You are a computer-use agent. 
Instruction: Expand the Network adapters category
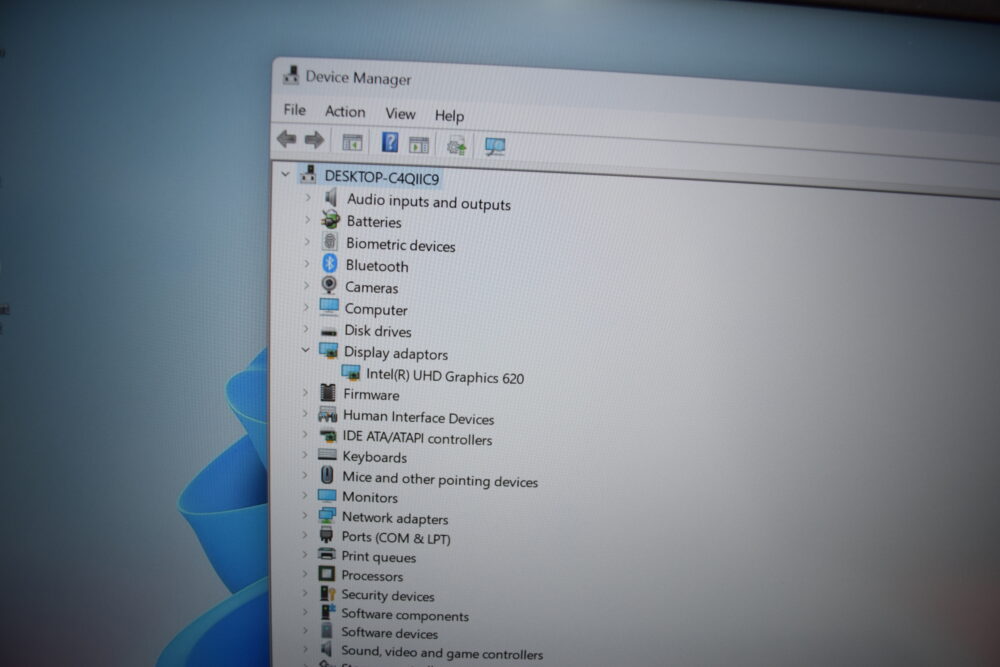304,515
